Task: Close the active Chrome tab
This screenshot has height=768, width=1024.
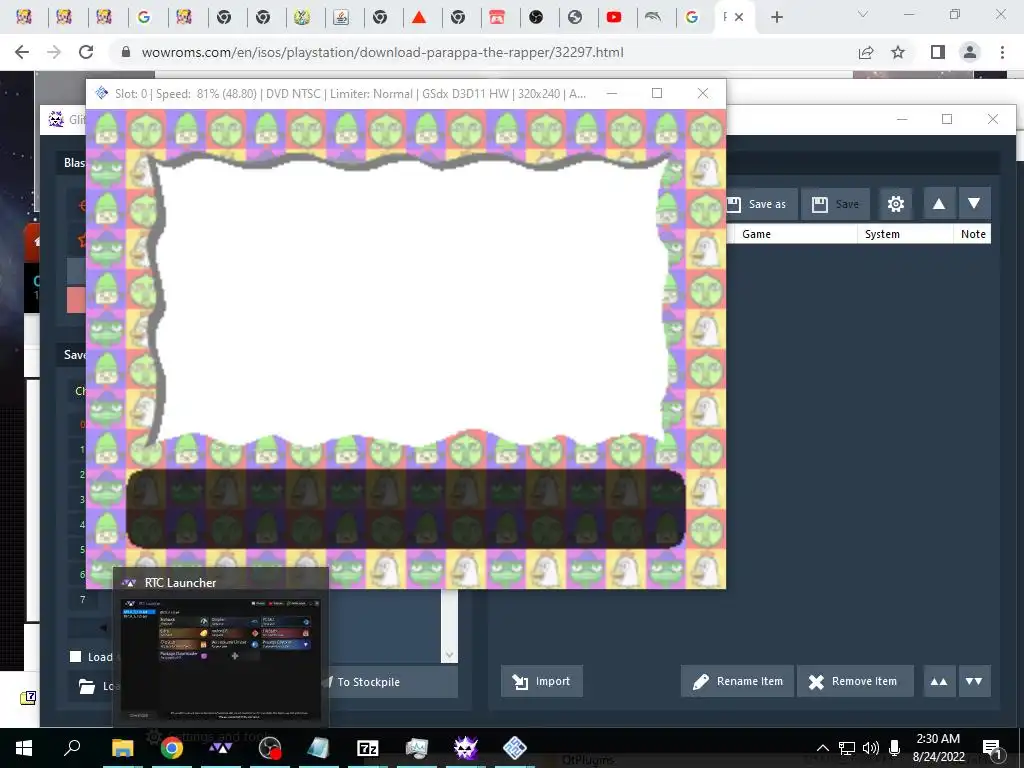Action: point(739,17)
